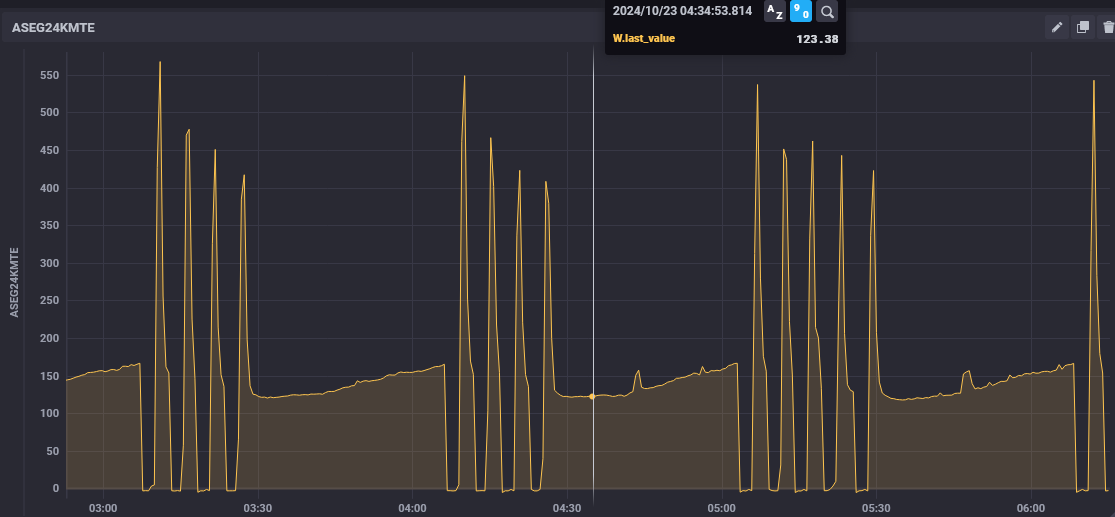Viewport: 1115px width, 517px height.
Task: Click the 04:00 label on the time axis
Action: click(x=412, y=508)
